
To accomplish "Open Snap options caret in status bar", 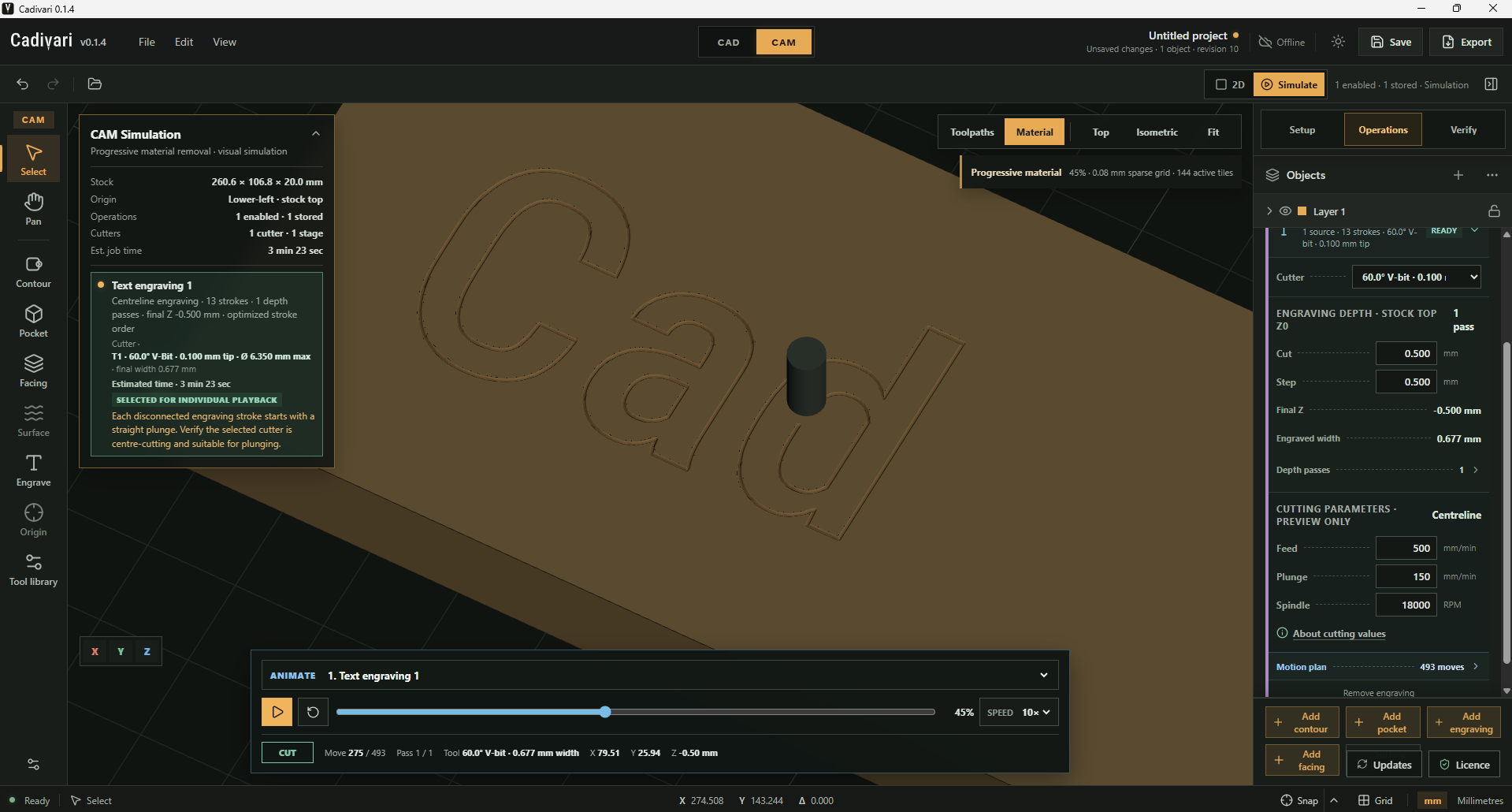I will [1334, 800].
